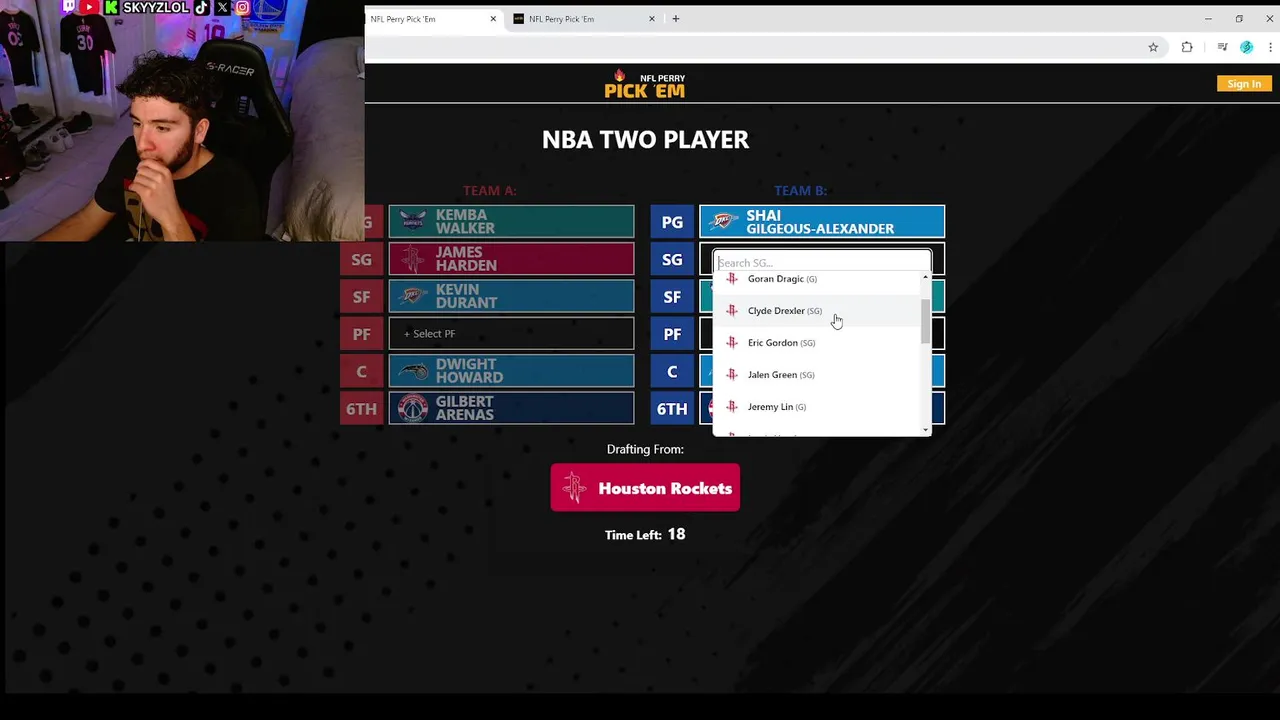Open a new browser tab

[x=676, y=18]
